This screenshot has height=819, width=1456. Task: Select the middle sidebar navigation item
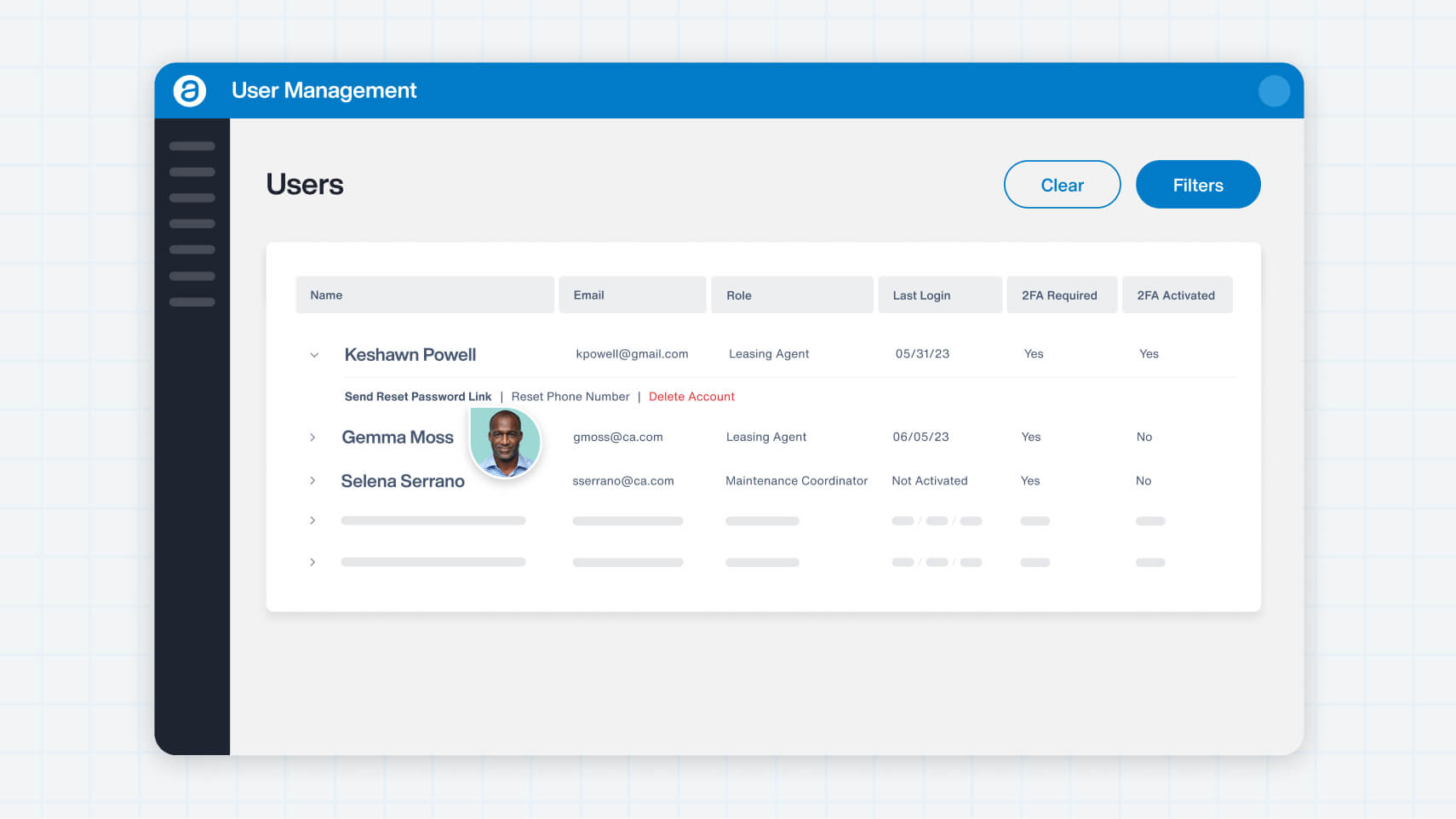pyautogui.click(x=192, y=223)
